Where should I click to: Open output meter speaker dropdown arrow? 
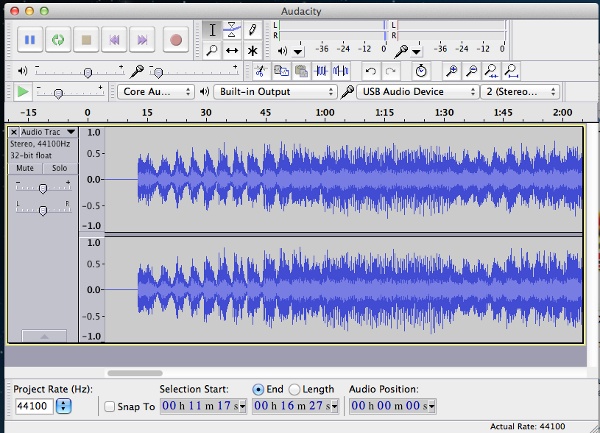click(298, 51)
